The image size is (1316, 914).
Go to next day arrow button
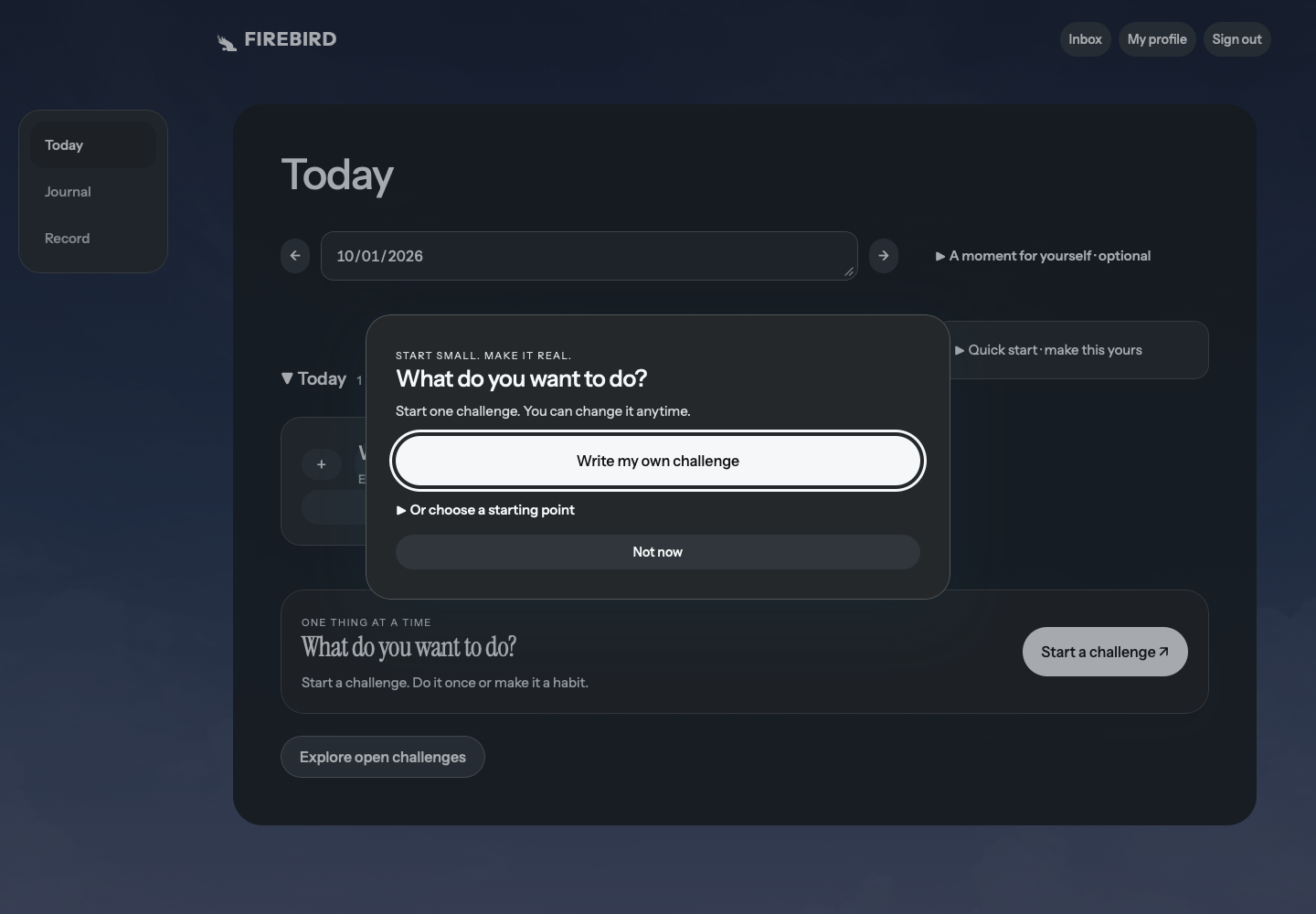[x=884, y=256]
